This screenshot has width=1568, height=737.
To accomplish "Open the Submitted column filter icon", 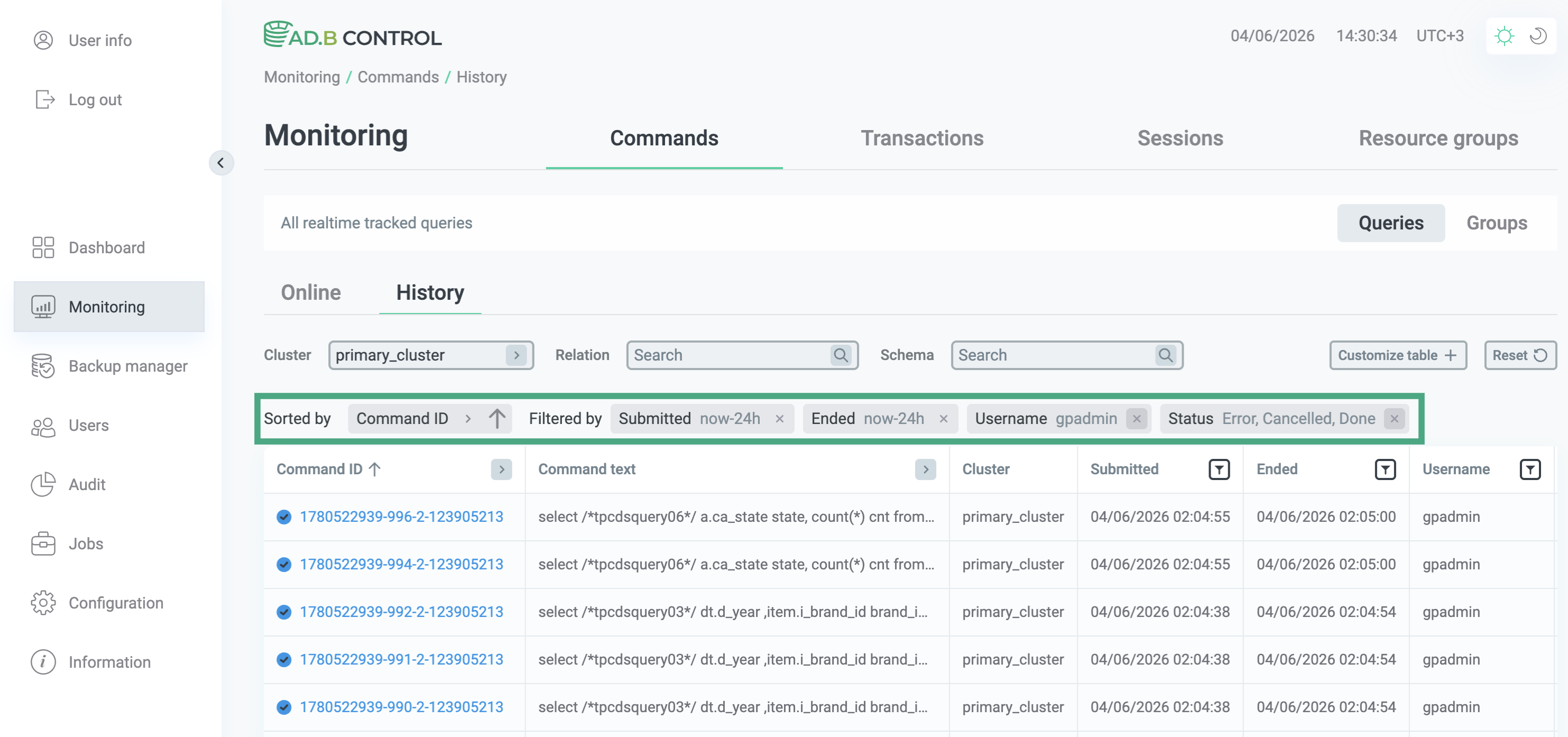I will click(1219, 468).
